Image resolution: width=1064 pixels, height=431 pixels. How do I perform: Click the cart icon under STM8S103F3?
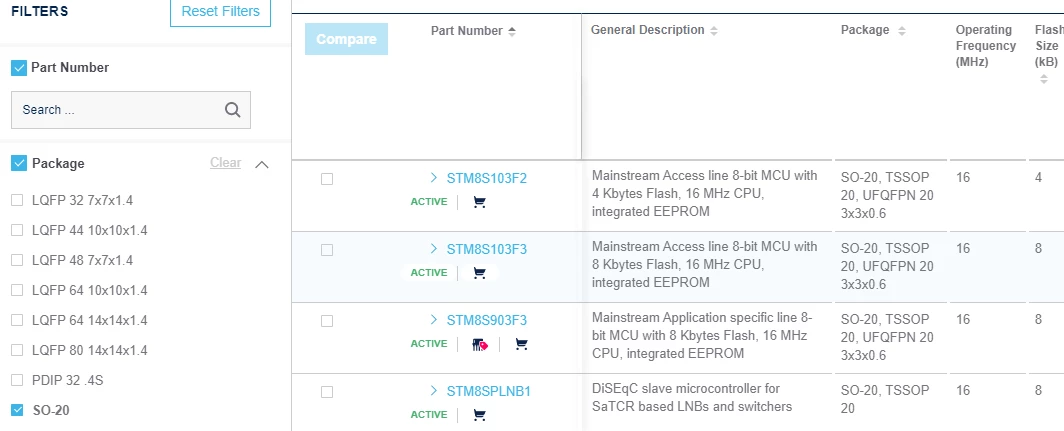(480, 273)
